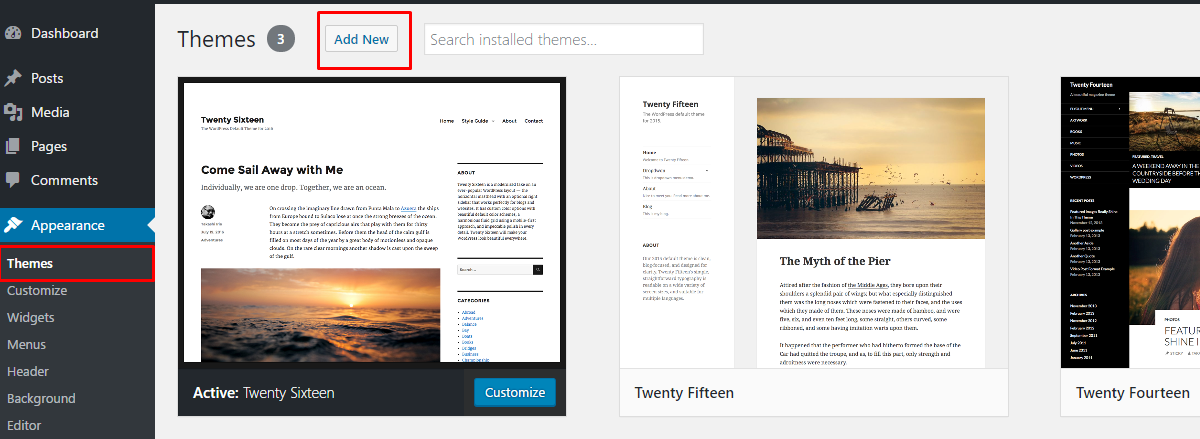
Task: Open the theme Editor link
Action: (x=26, y=425)
